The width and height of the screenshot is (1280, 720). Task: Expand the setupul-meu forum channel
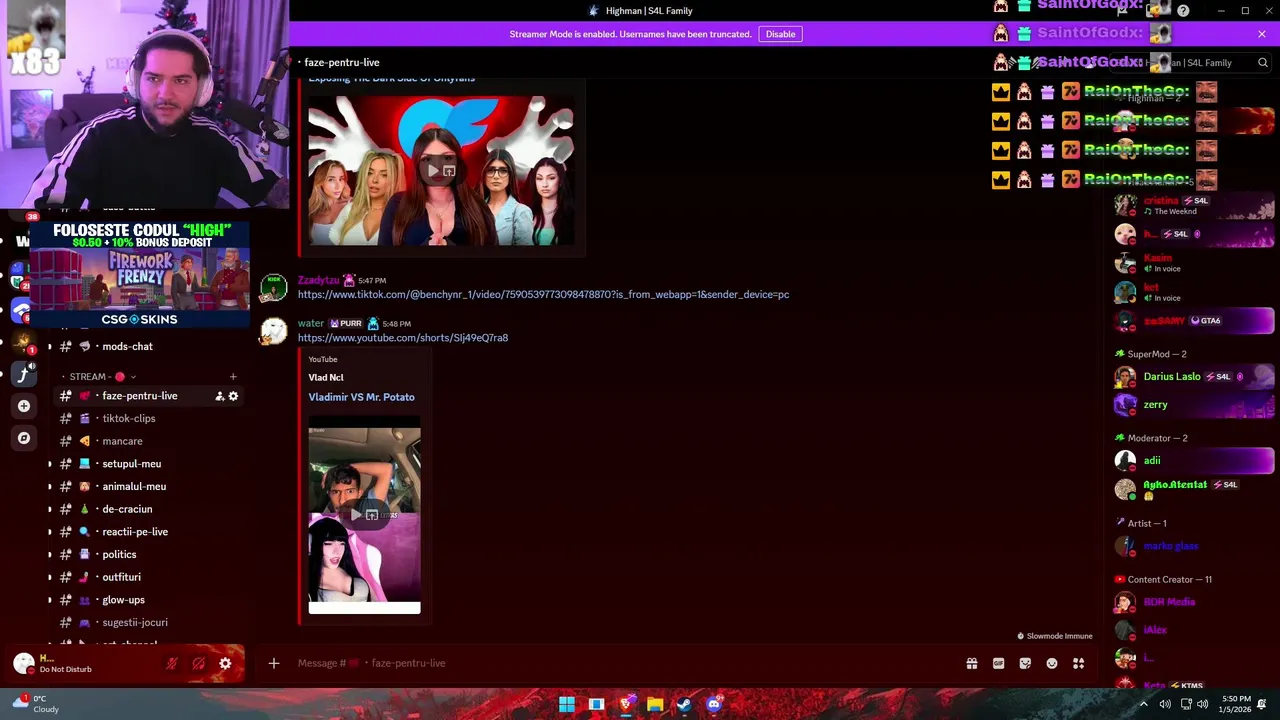point(50,464)
